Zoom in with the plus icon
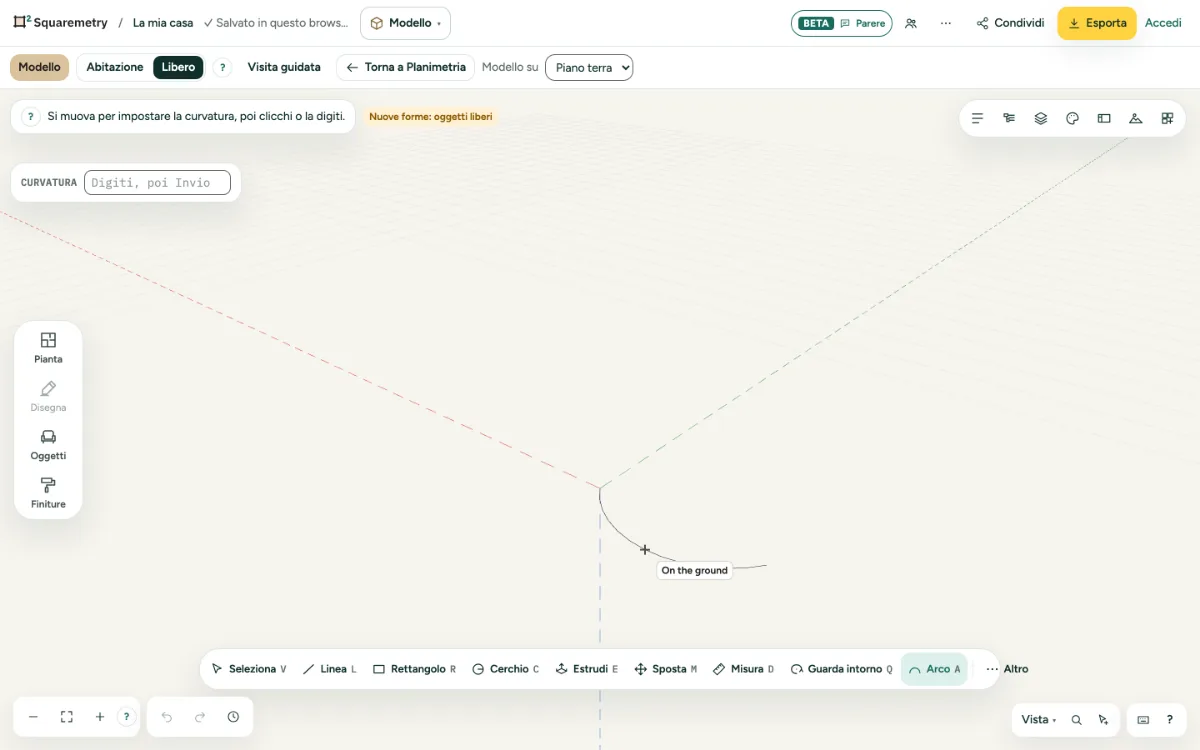This screenshot has height=750, width=1200. tap(100, 717)
